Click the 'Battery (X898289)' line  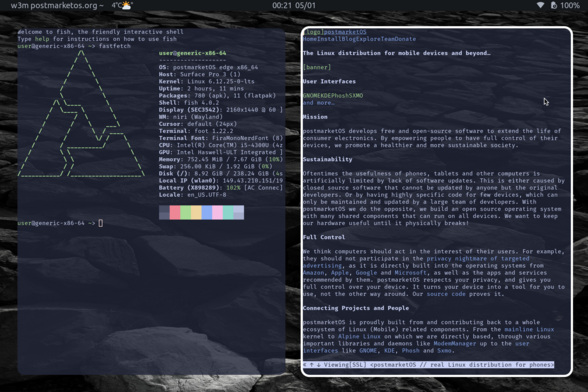click(x=220, y=188)
